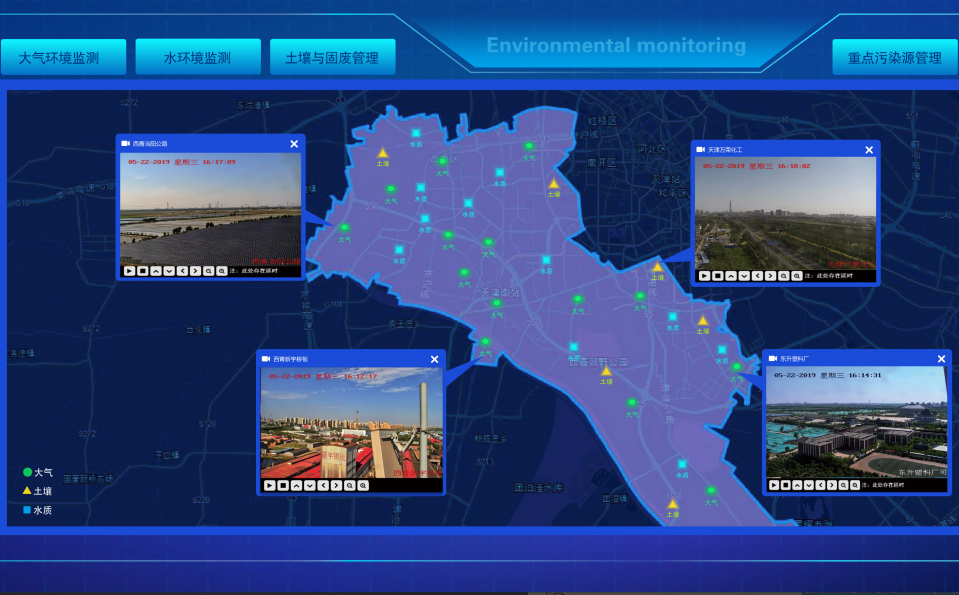Screen dimensions: 959x595
Task: Click the 西青新宇标板 video thumbnail
Action: click(351, 422)
